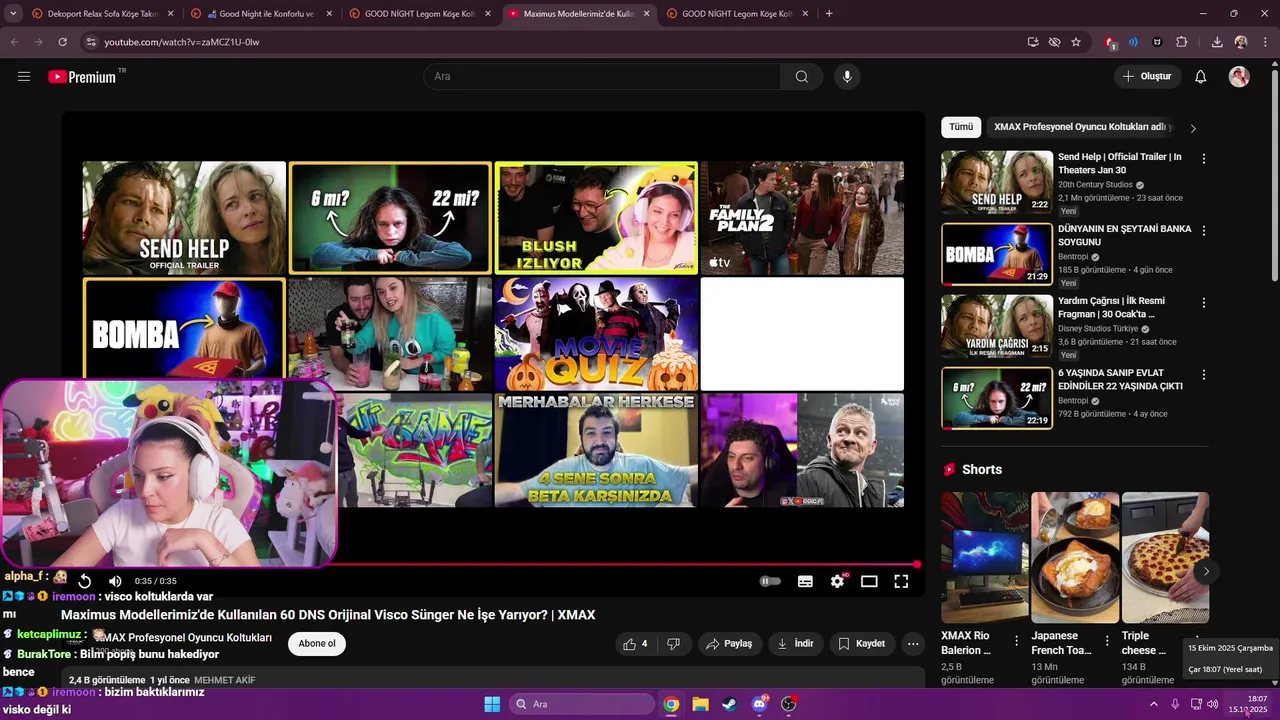Replay the video with the replay icon
Screen dimensions: 1280x720
(x=85, y=581)
